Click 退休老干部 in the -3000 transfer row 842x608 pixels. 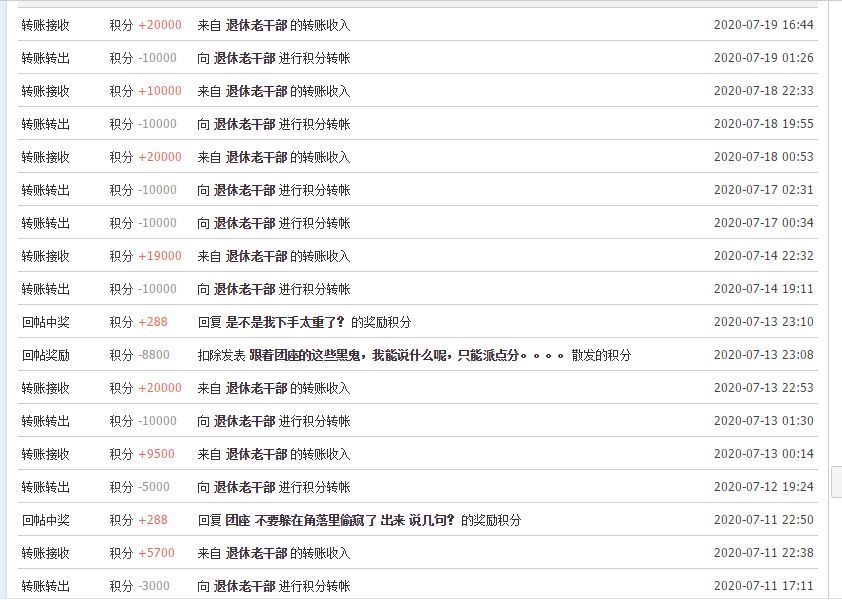click(x=244, y=586)
